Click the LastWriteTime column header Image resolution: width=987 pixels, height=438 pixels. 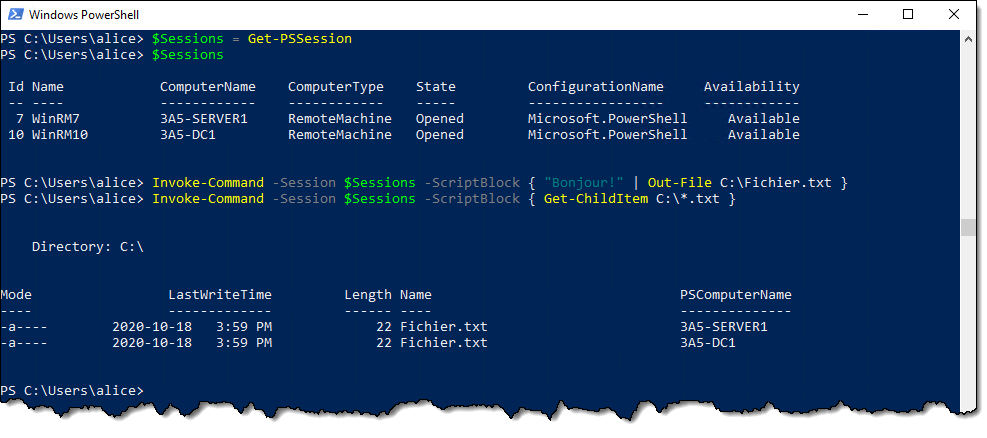click(220, 295)
